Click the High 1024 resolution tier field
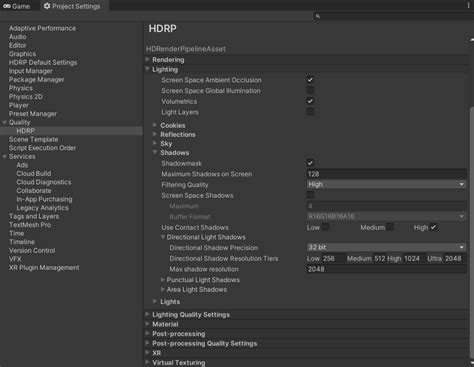The width and height of the screenshot is (474, 367). [414, 258]
